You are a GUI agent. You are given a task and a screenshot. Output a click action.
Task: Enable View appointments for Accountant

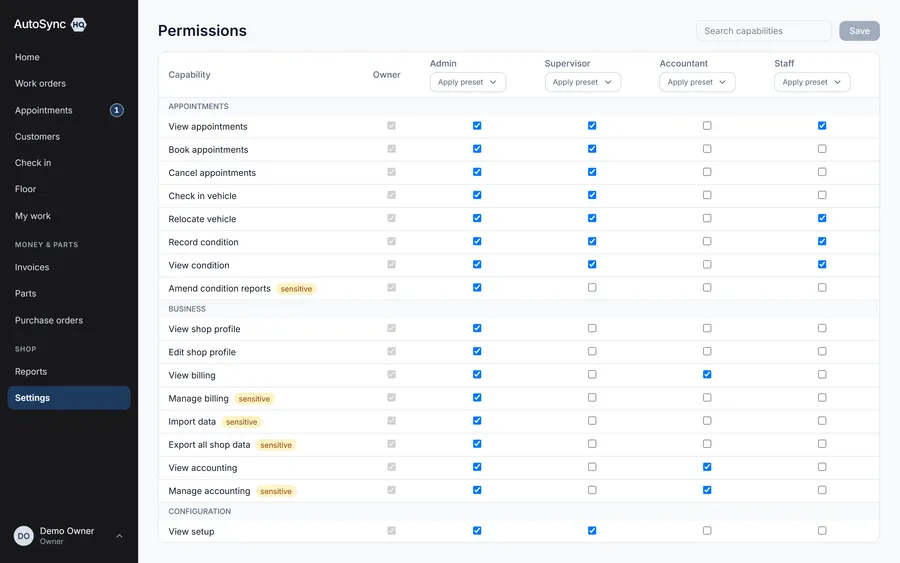click(707, 126)
